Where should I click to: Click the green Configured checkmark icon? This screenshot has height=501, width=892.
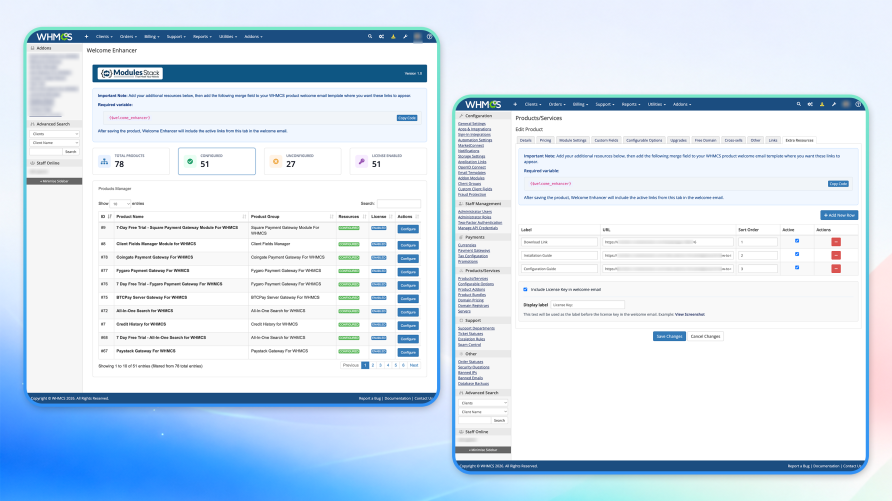[190, 162]
